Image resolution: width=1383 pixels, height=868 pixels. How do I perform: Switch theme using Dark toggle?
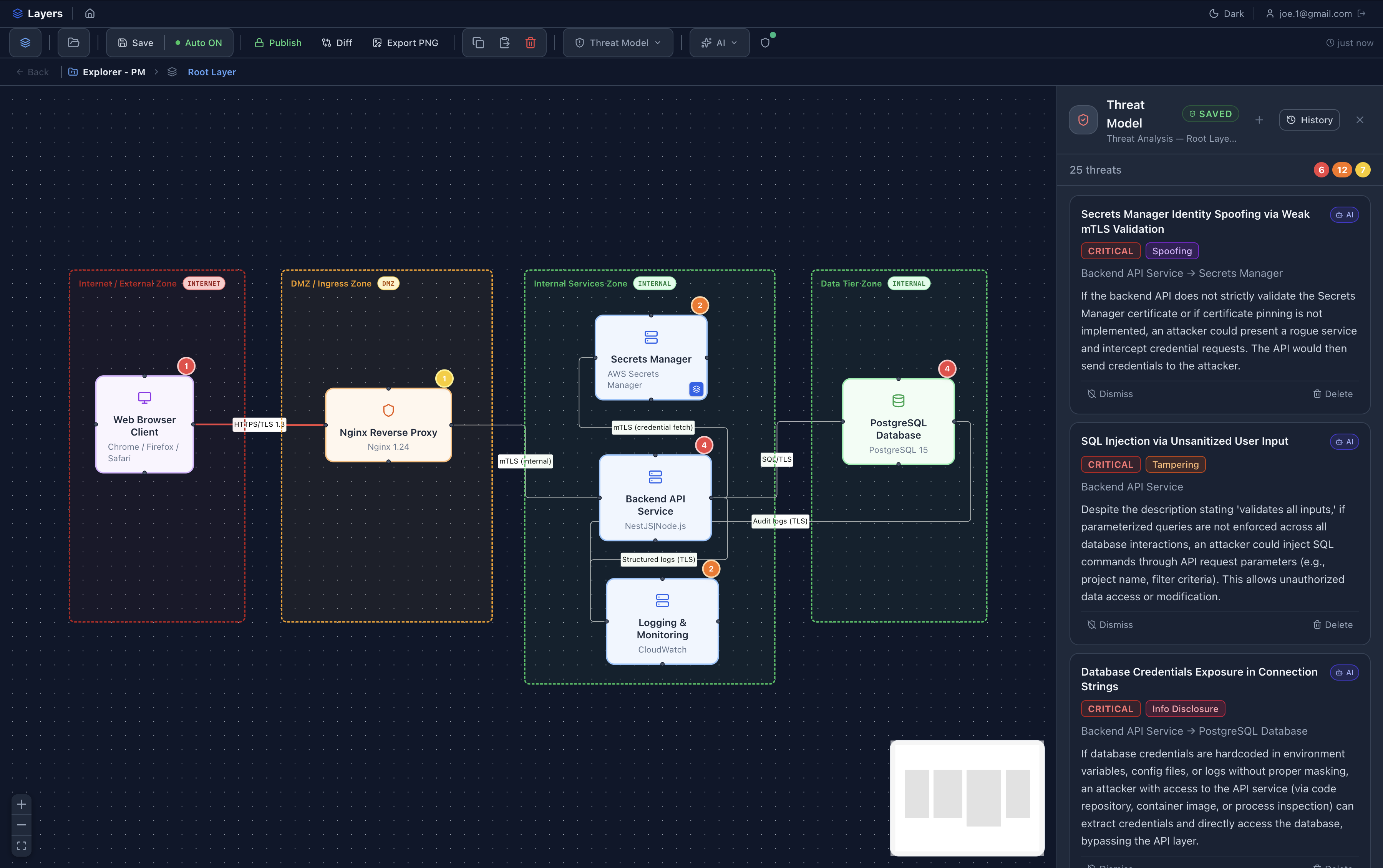[1227, 13]
